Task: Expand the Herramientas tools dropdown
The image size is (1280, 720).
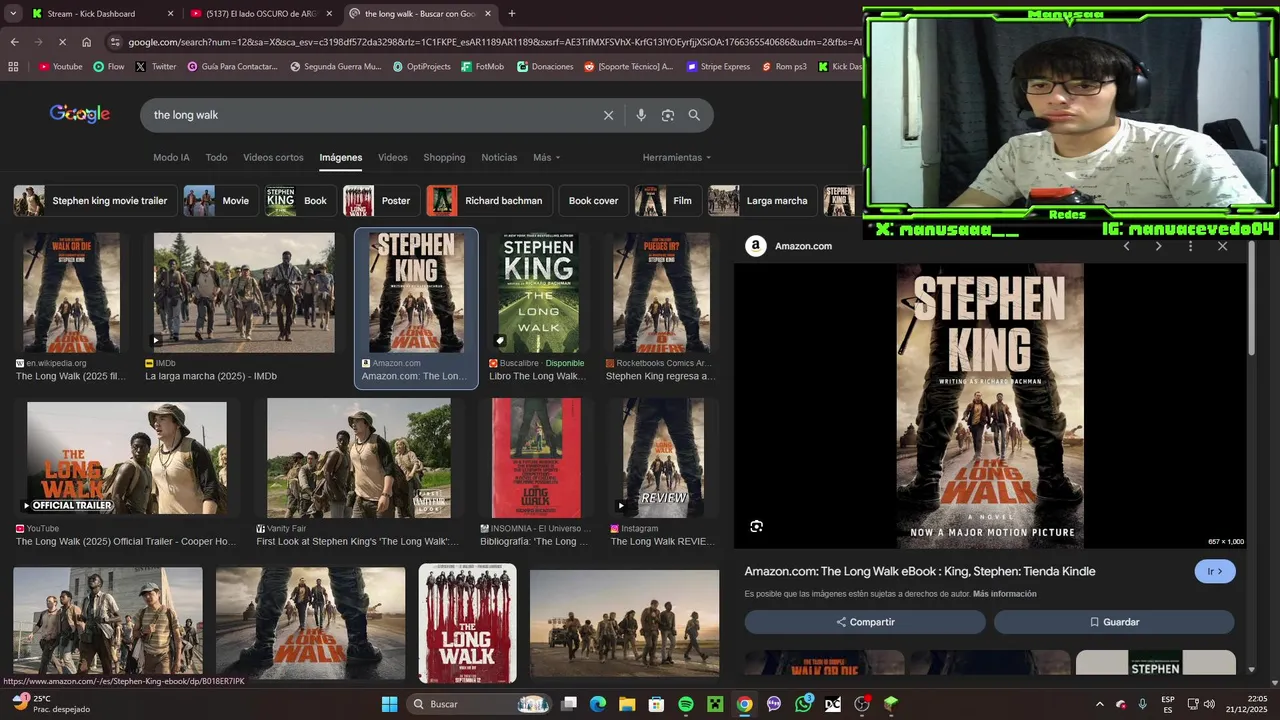Action: pos(677,158)
